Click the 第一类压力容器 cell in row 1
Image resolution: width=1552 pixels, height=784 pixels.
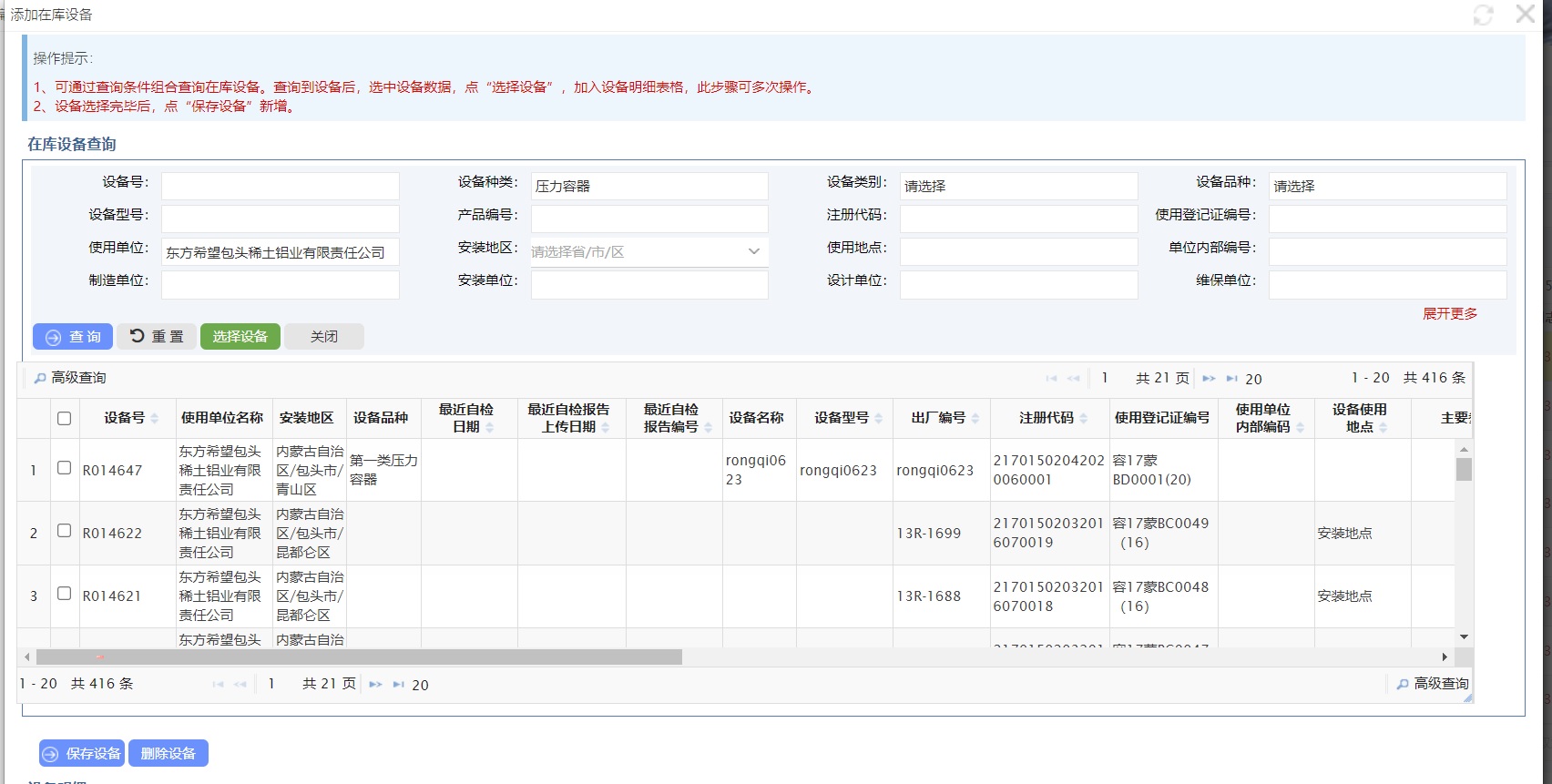[x=383, y=470]
